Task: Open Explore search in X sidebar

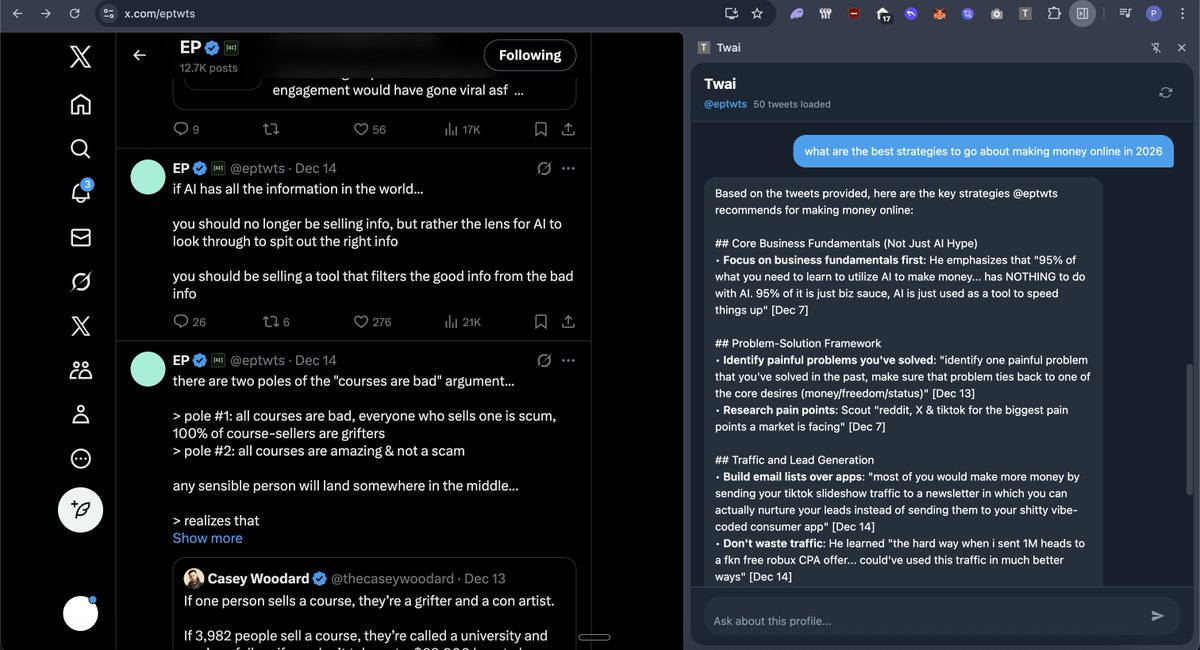Action: [81, 149]
